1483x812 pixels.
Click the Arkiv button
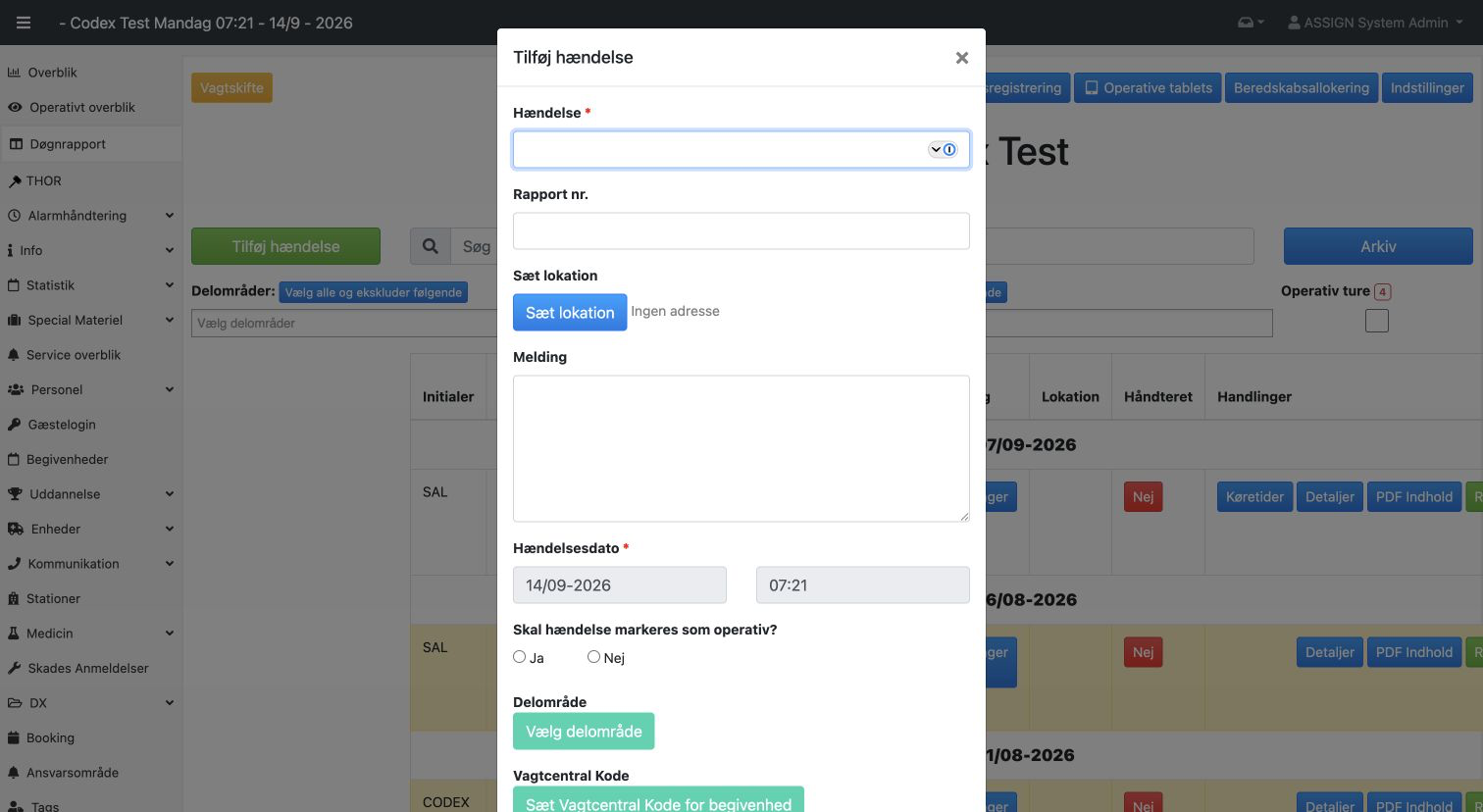pos(1378,247)
